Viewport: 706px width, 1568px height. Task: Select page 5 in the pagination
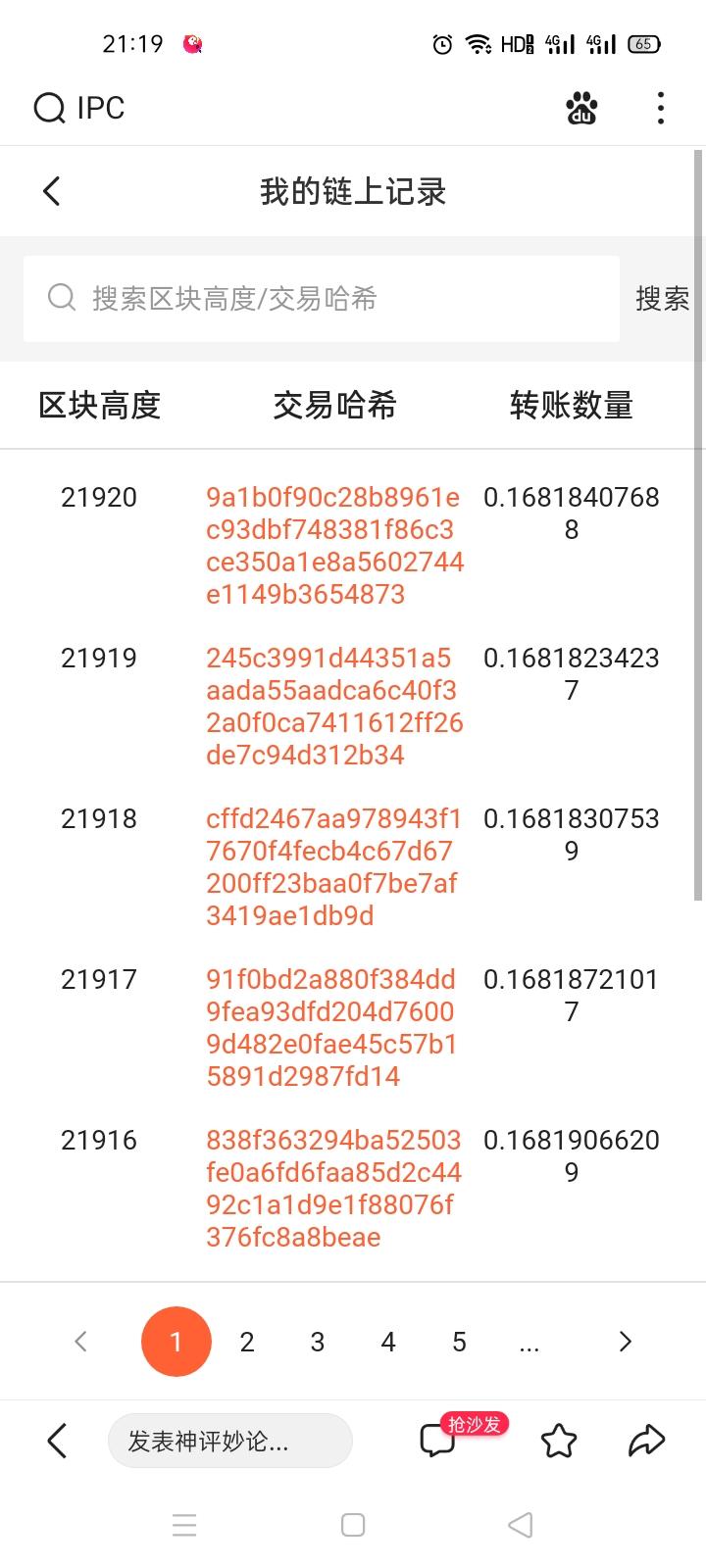[x=458, y=1342]
